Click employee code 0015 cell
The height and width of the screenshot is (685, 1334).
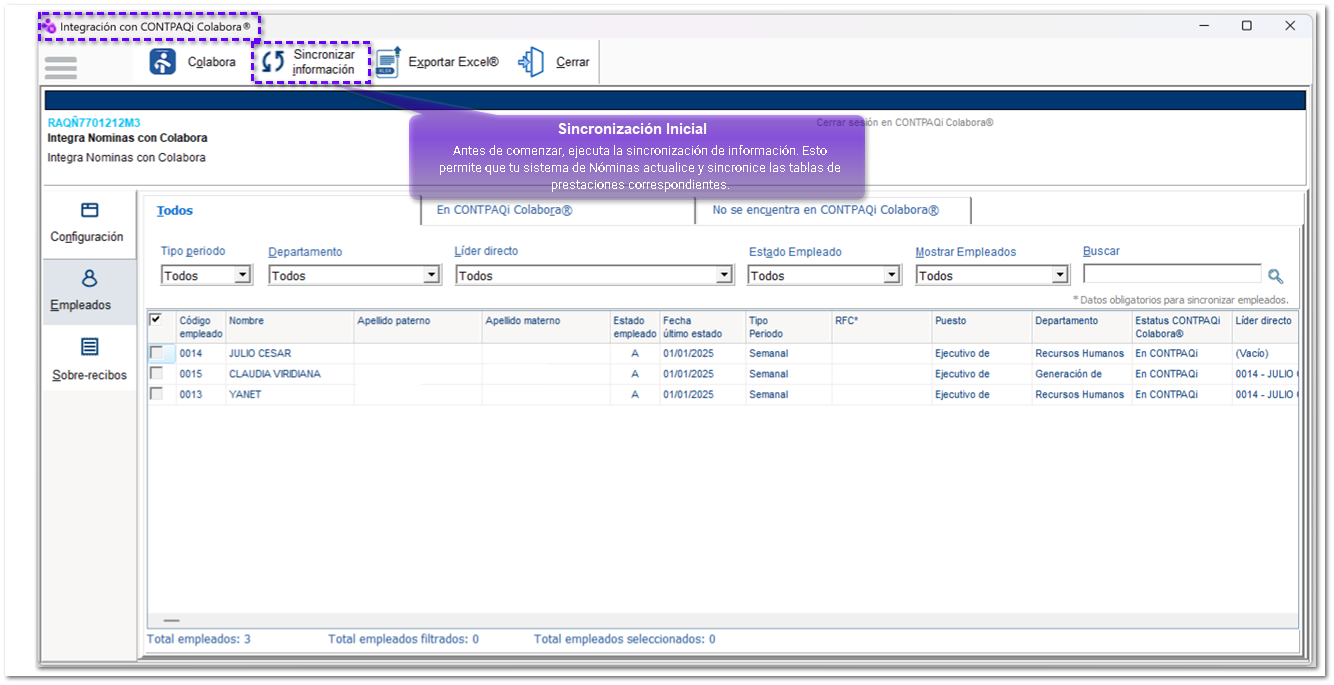pos(201,374)
